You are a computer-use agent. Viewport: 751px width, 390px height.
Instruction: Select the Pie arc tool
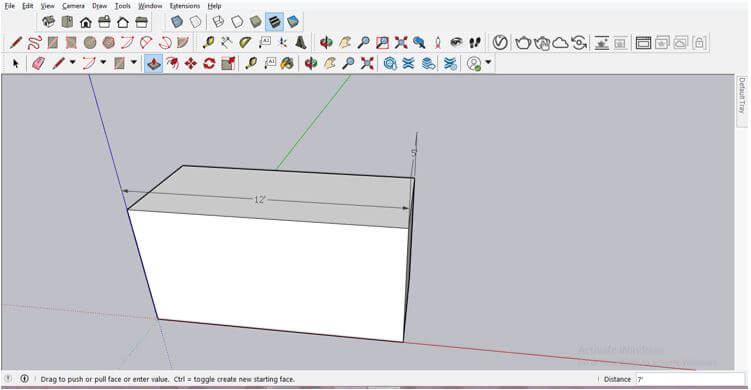click(x=183, y=43)
